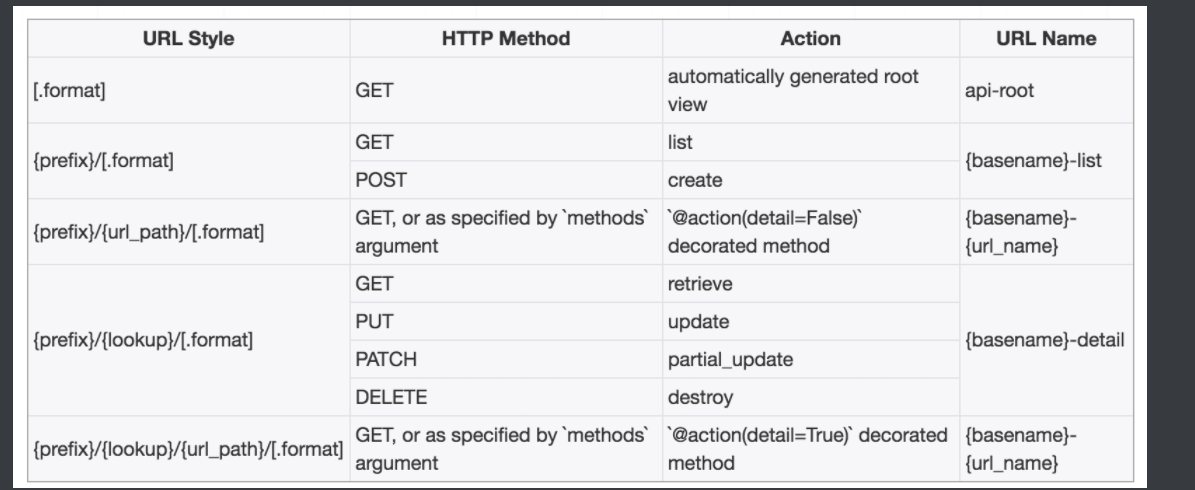Click the {prefix}/{url_path}/[.format] cell

coord(149,232)
